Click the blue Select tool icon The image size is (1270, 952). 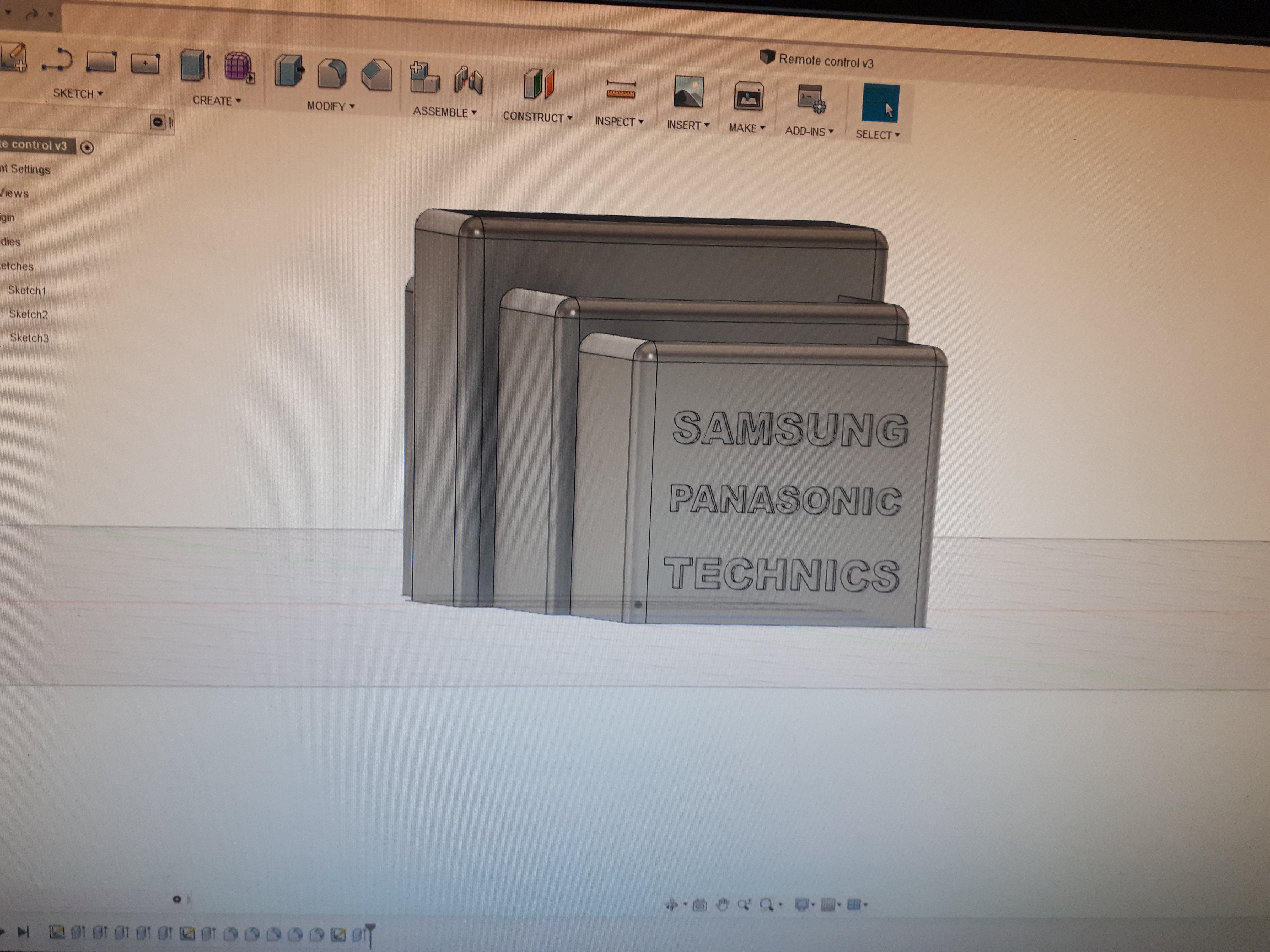(x=880, y=103)
